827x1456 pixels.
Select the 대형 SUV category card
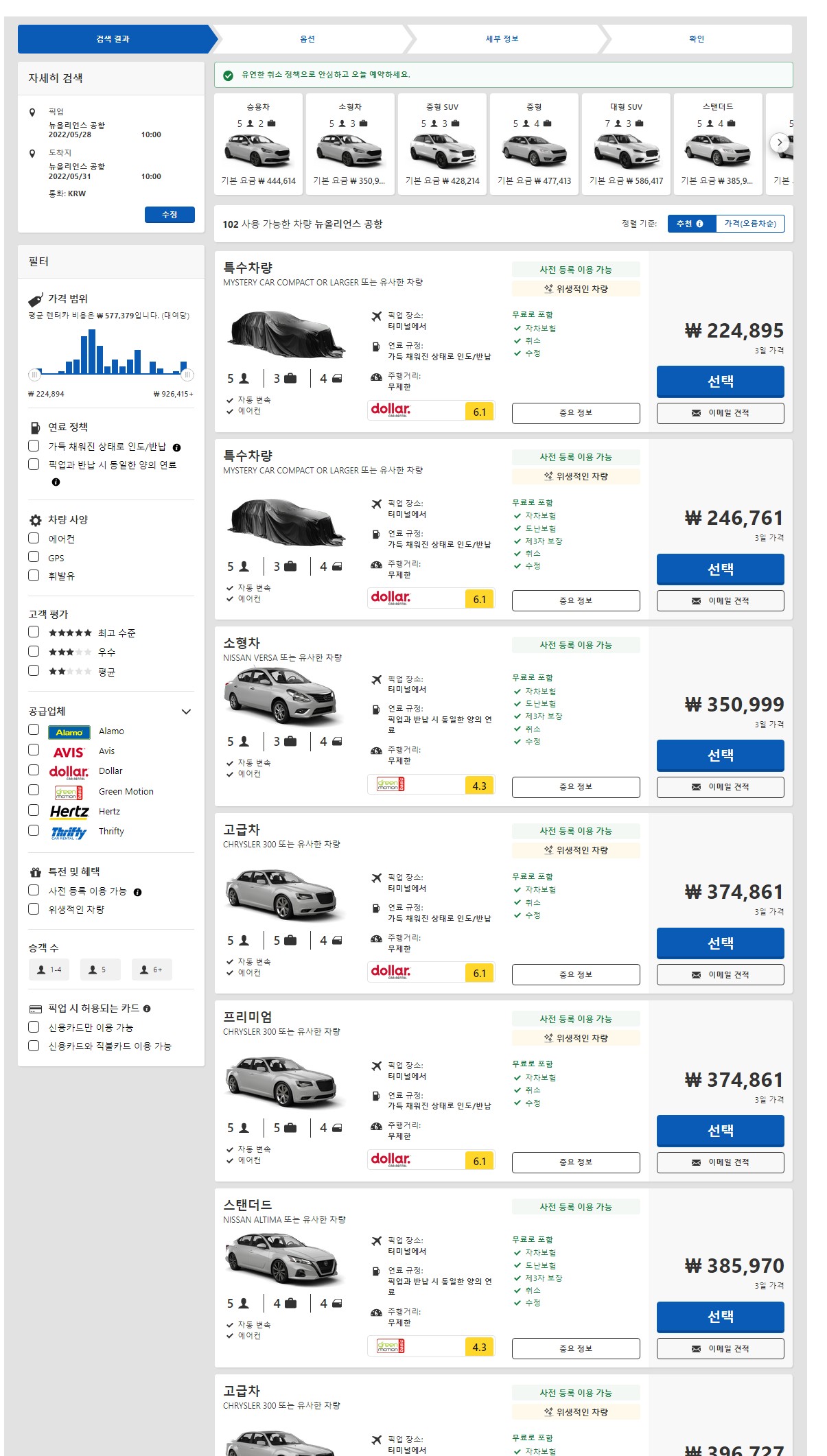click(x=626, y=144)
